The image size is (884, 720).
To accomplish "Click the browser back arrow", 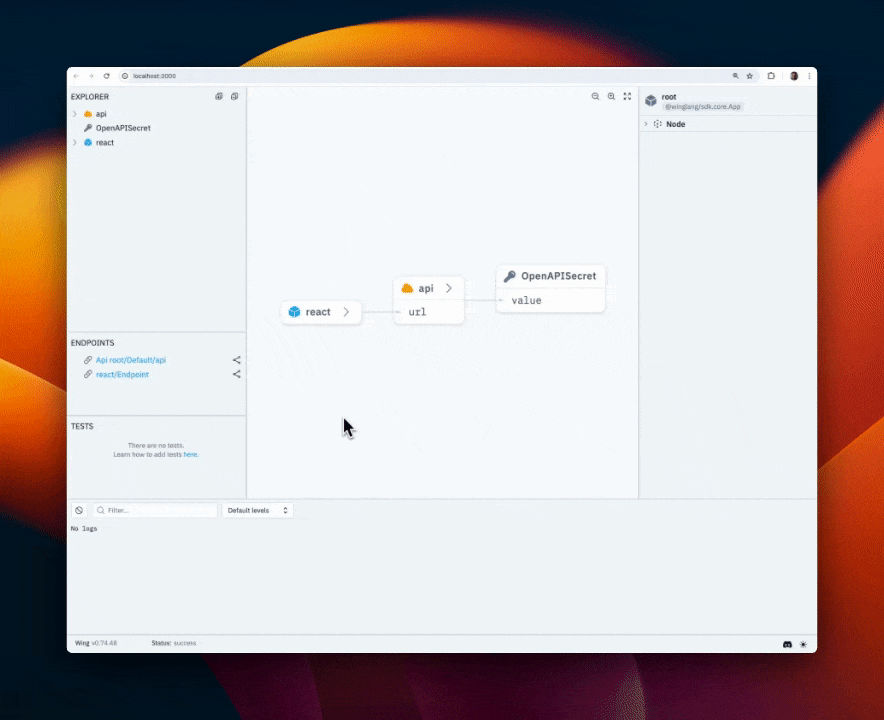I will click(76, 76).
